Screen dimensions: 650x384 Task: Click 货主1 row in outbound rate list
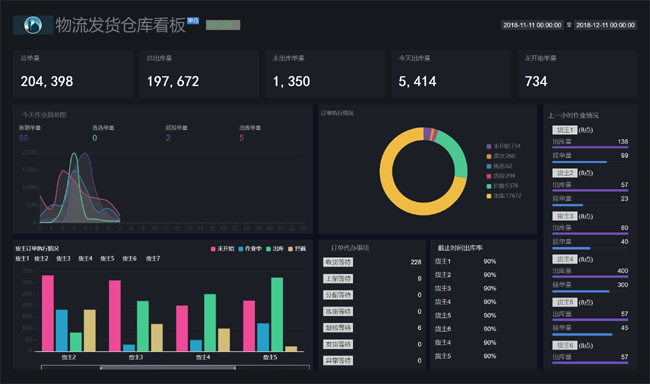click(x=466, y=261)
